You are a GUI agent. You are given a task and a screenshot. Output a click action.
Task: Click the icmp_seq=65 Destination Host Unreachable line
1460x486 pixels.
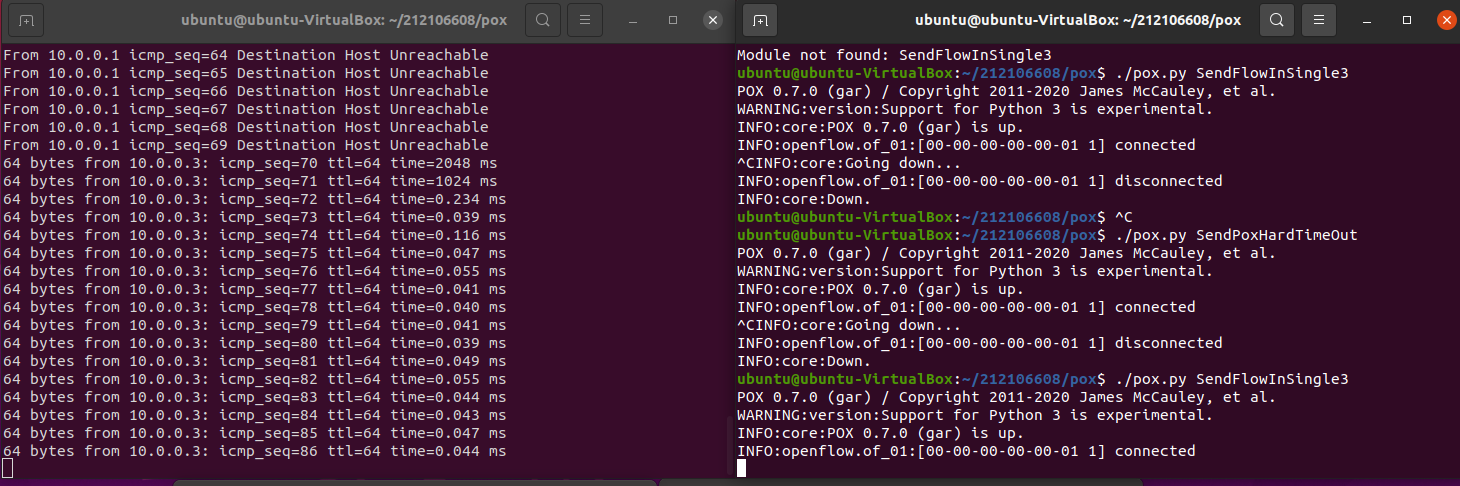point(246,73)
